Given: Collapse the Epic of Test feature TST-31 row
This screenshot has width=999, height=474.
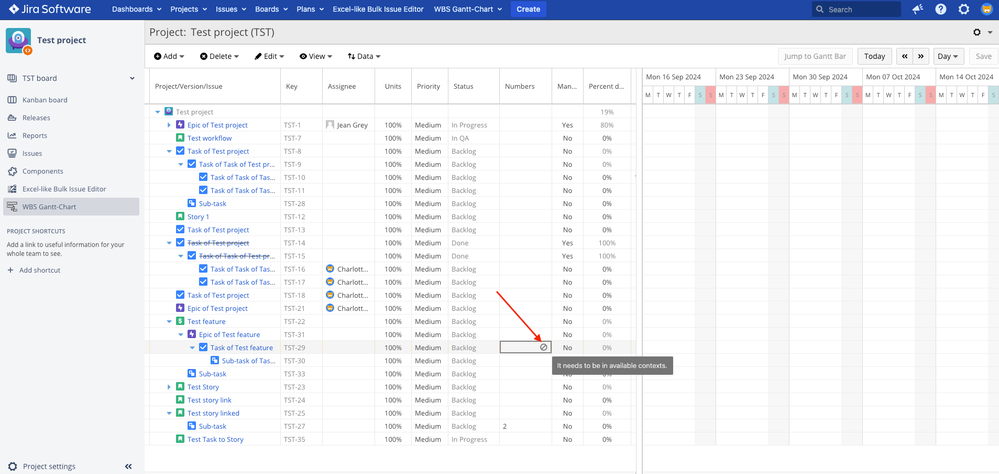Looking at the screenshot, I should (180, 334).
